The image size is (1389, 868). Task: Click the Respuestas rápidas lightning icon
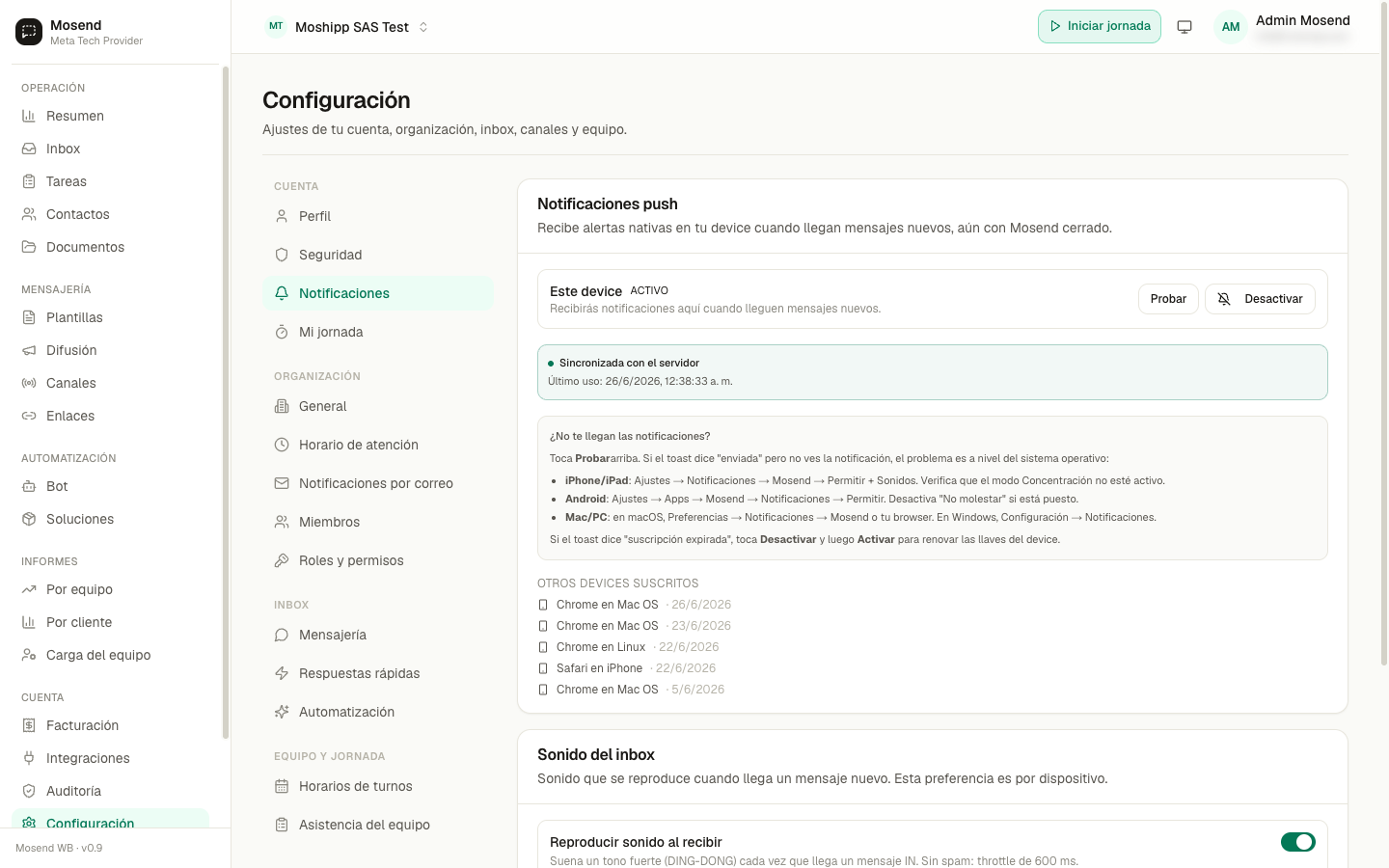pyautogui.click(x=282, y=673)
